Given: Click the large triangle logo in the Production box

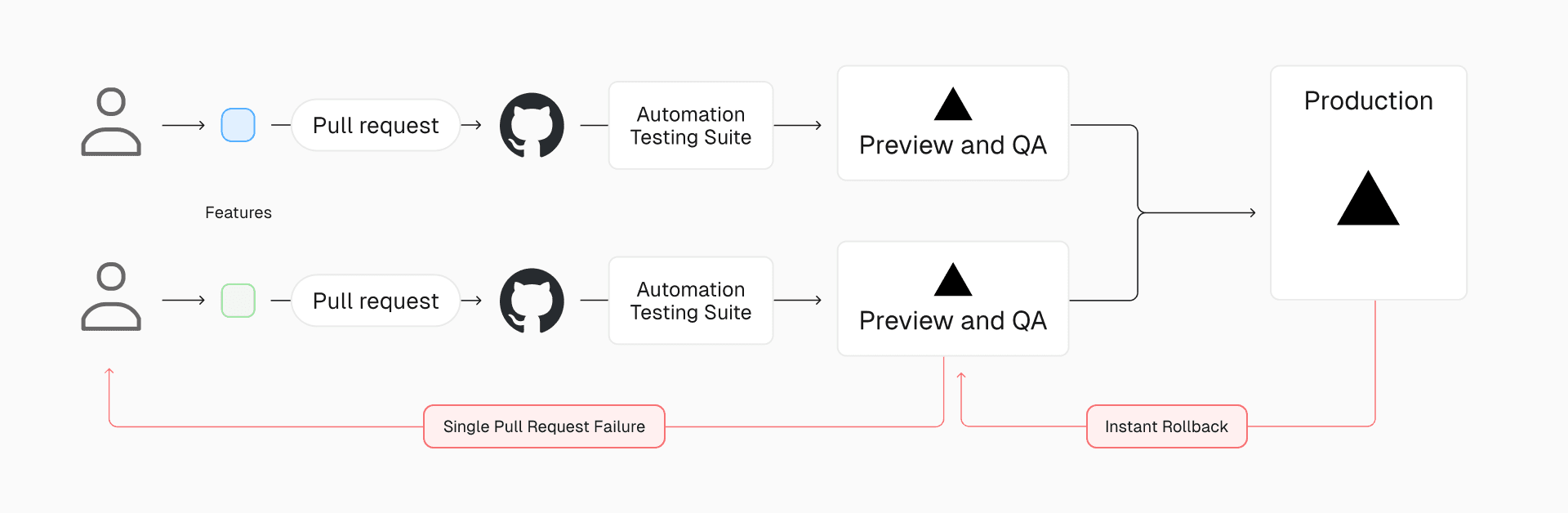Looking at the screenshot, I should (1368, 199).
